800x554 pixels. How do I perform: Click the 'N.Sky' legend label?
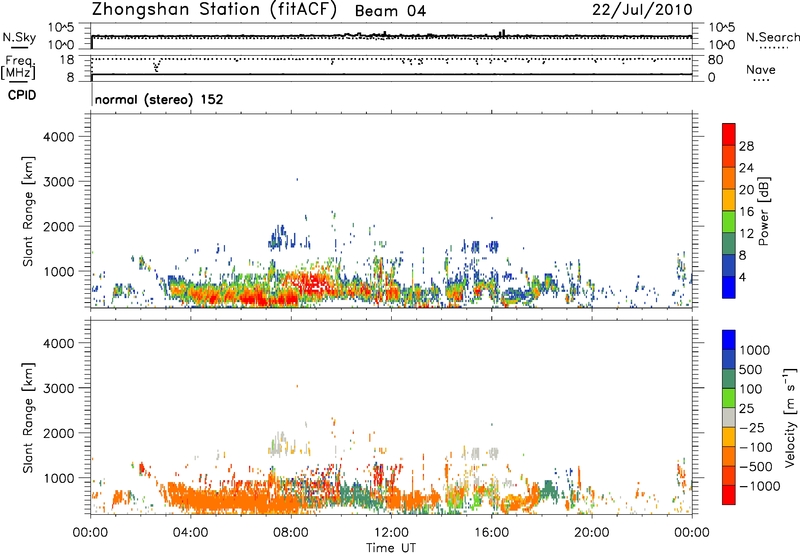[x=19, y=37]
